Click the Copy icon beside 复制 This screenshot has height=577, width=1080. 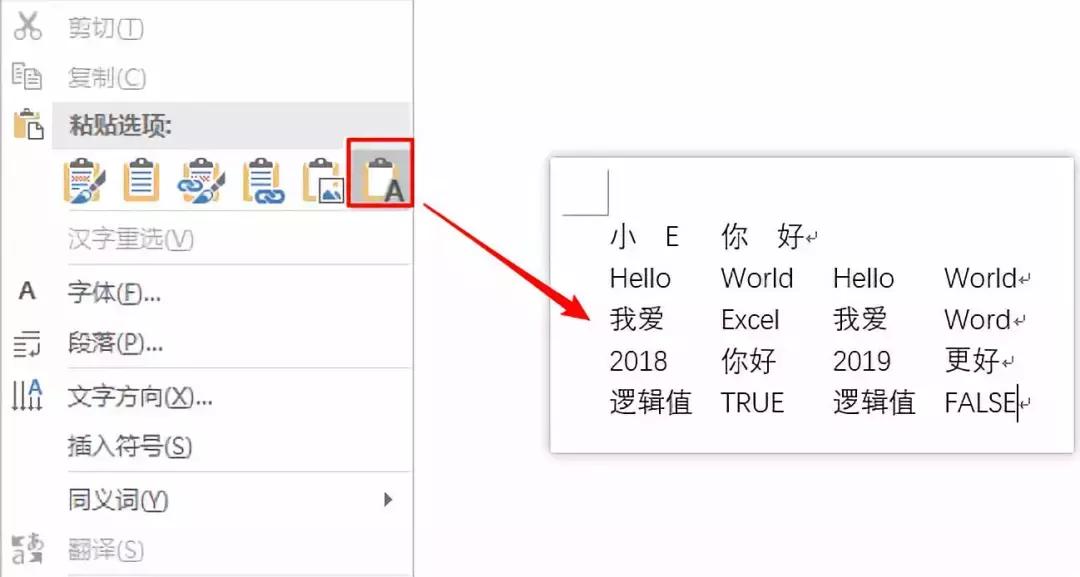[27, 76]
